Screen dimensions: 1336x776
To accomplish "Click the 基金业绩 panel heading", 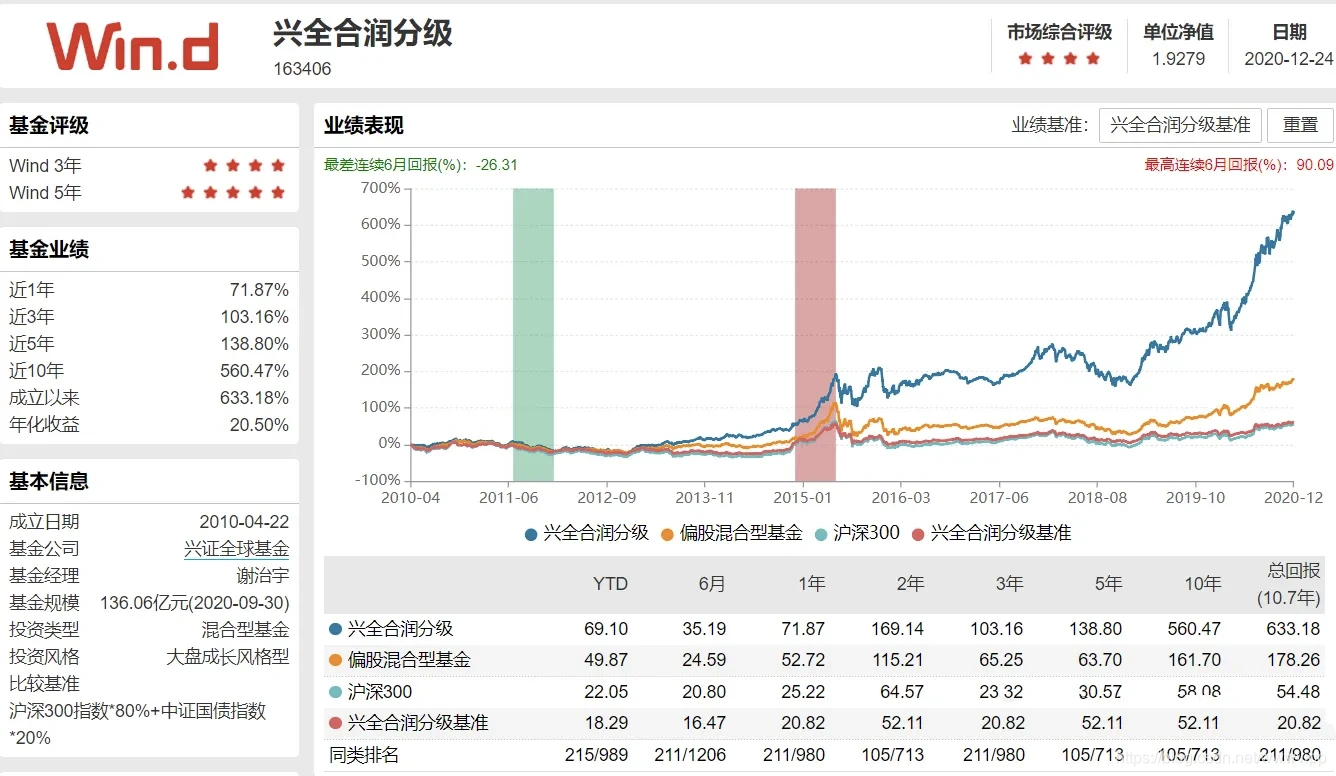I will click(49, 249).
